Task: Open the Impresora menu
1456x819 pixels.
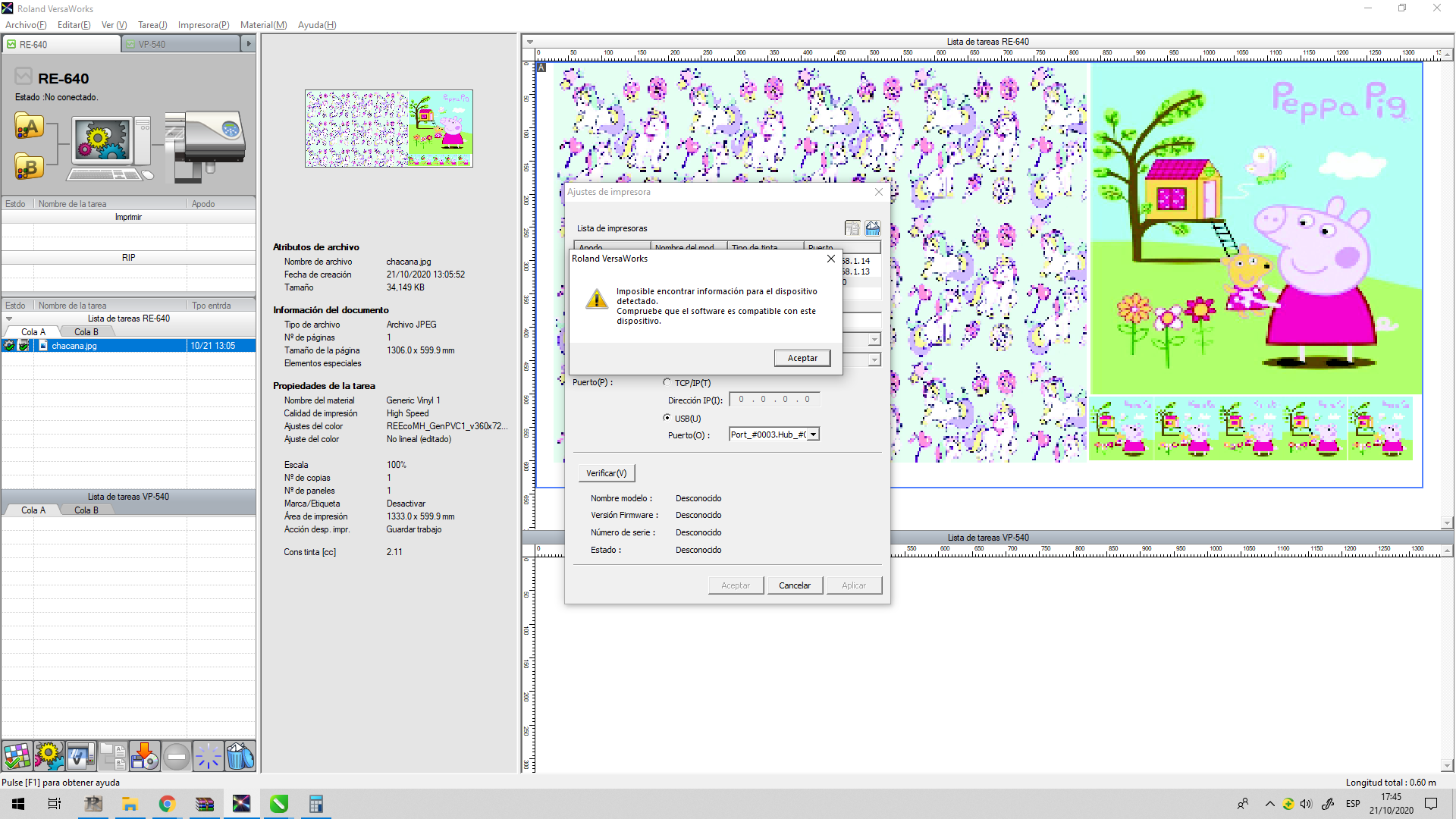Action: 204,25
